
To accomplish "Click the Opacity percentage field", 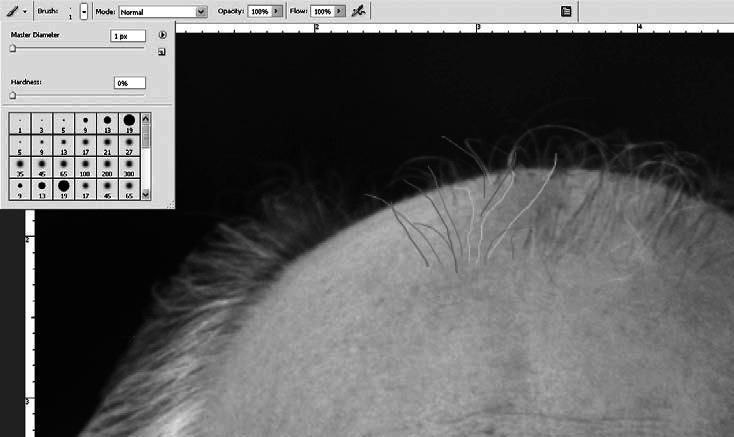I will click(260, 11).
